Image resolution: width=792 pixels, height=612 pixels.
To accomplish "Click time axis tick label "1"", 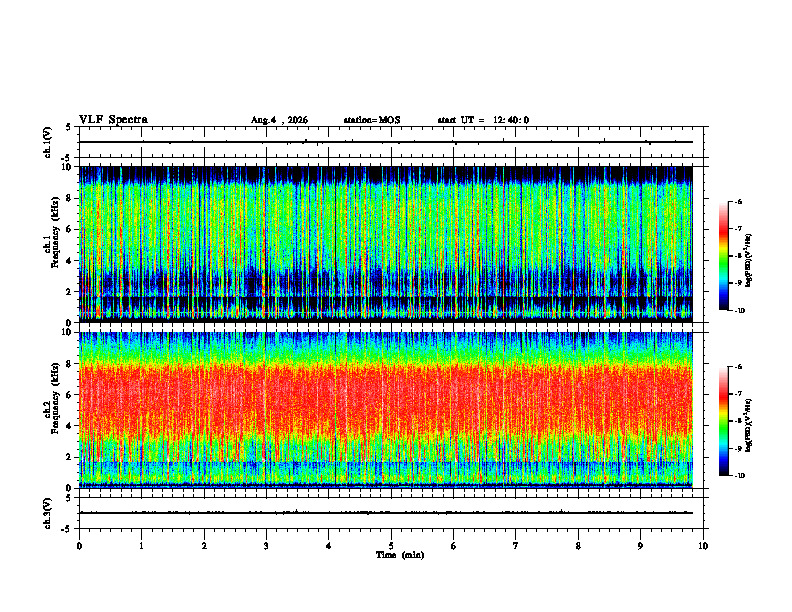I will coord(141,546).
